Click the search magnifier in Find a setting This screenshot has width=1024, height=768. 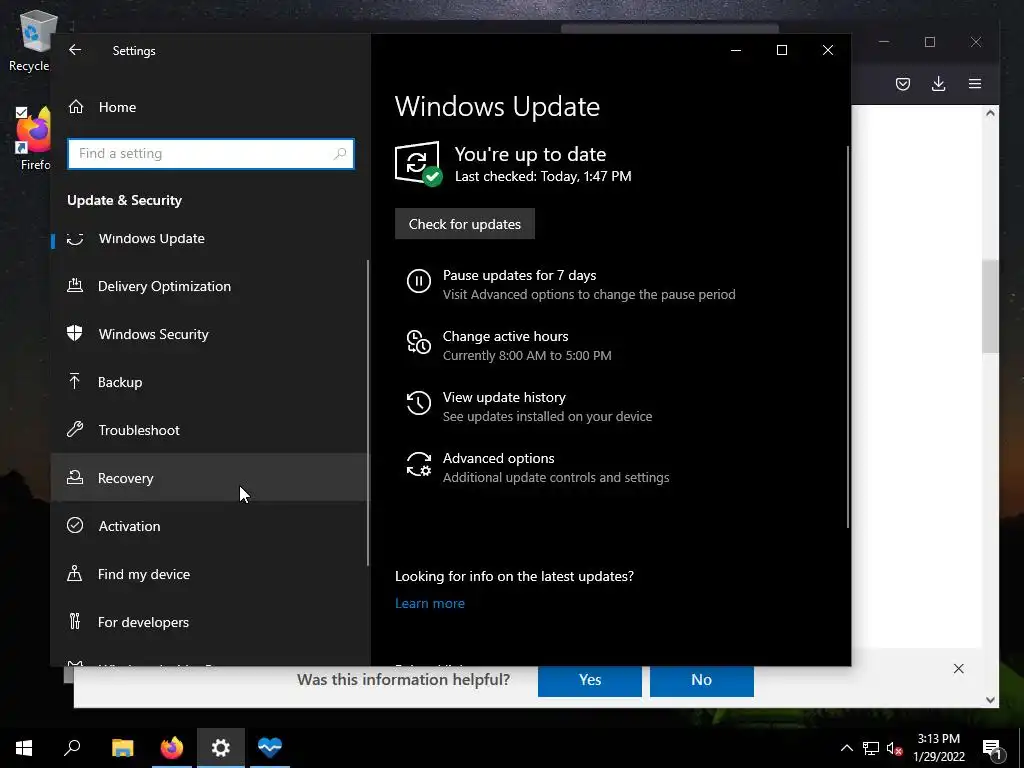340,153
